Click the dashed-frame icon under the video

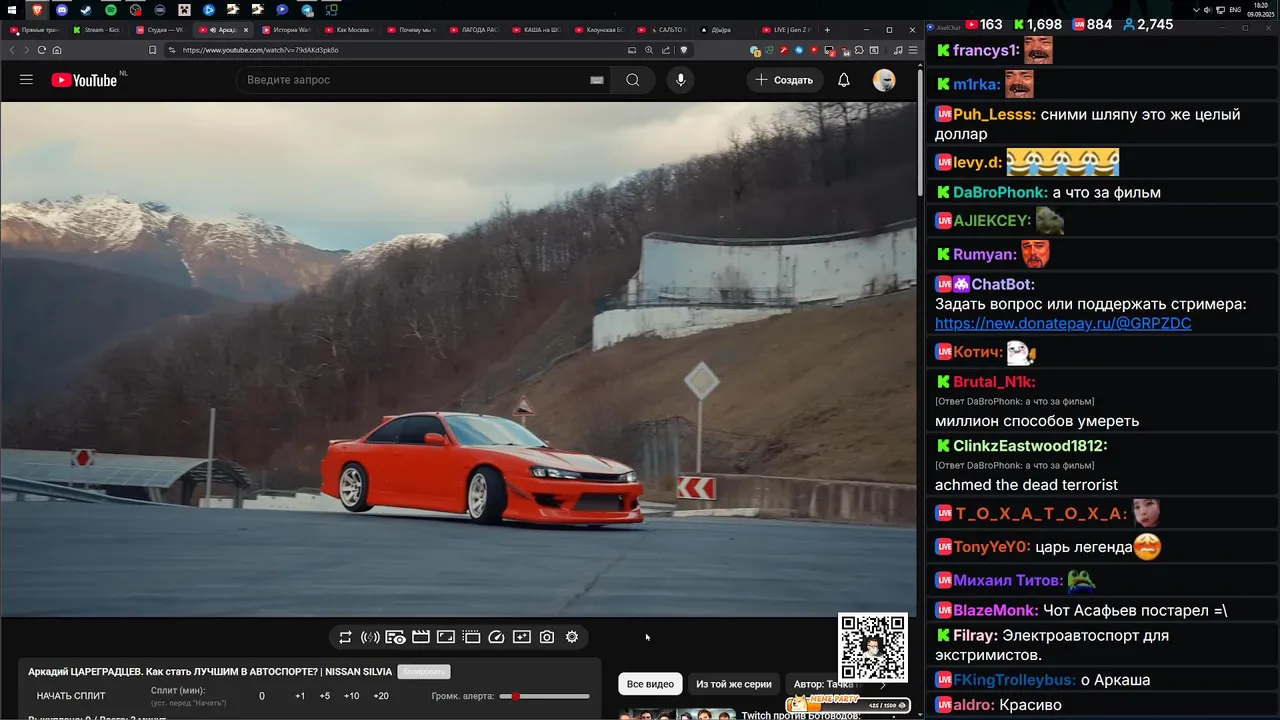pos(471,637)
